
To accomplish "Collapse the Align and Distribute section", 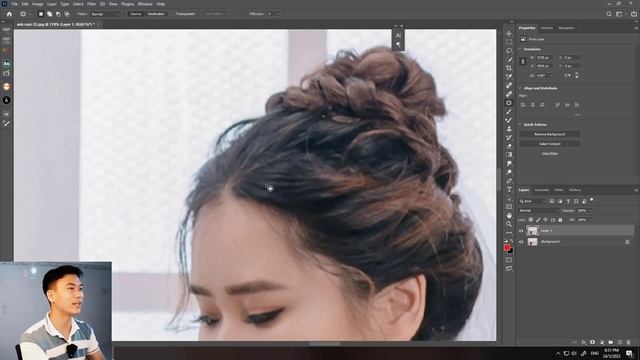I will click(x=520, y=88).
